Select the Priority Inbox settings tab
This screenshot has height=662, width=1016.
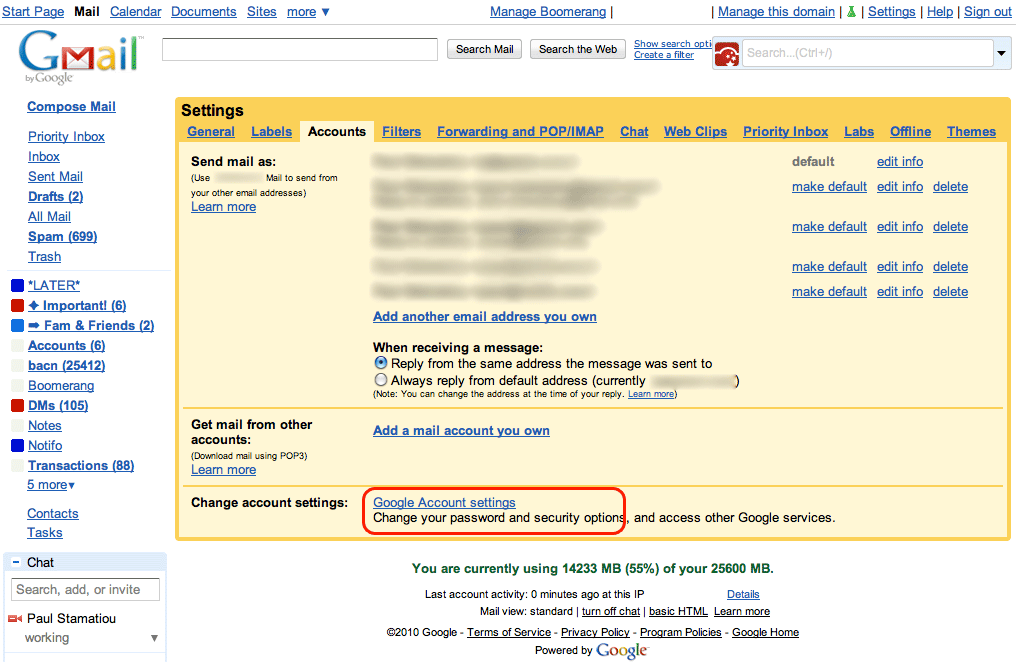[x=785, y=131]
